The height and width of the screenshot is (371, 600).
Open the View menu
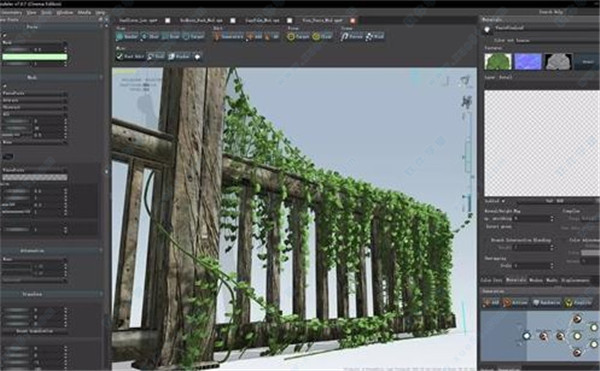click(x=31, y=13)
